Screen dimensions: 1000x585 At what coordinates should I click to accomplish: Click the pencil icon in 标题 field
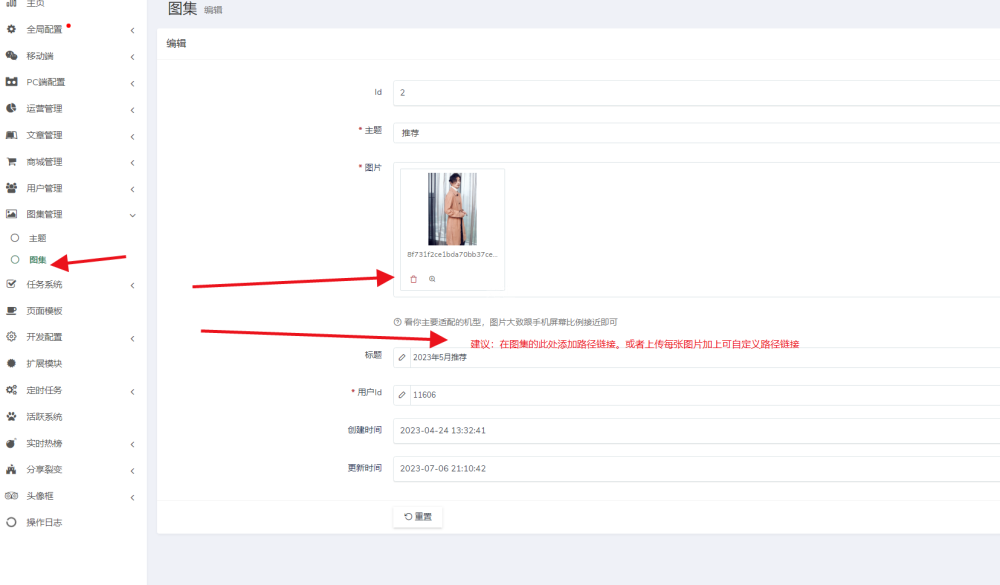(402, 357)
